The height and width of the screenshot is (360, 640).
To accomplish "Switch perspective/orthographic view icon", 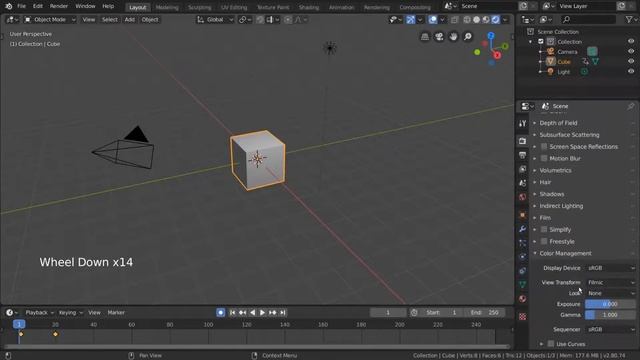I will coord(424,37).
